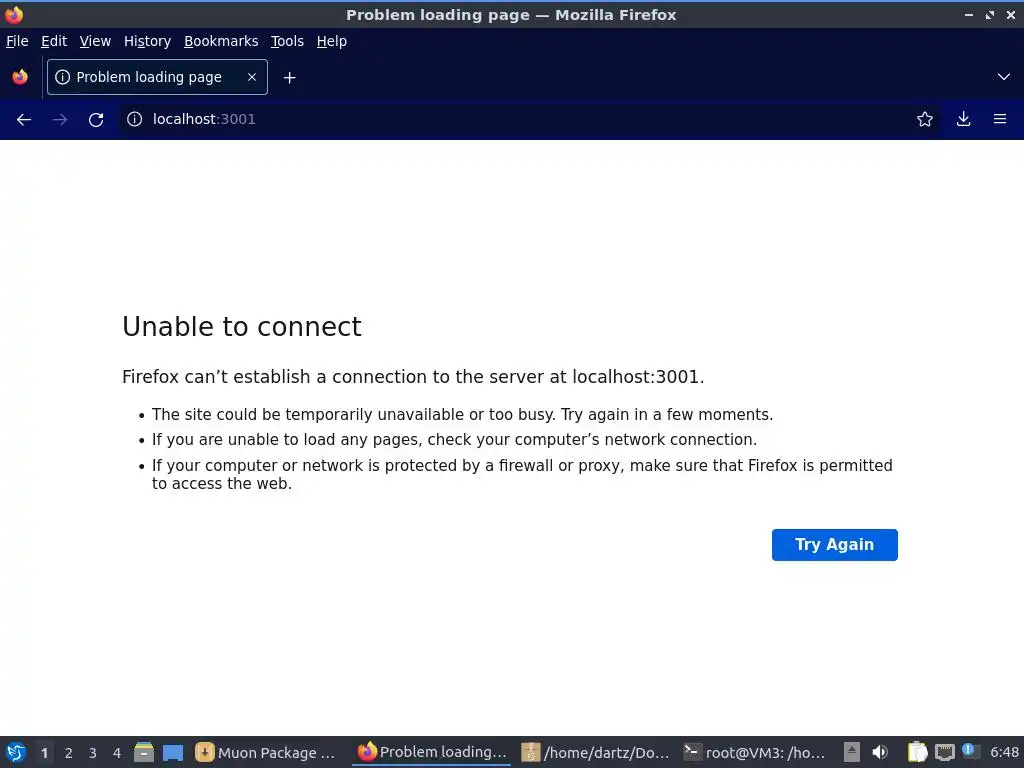Select the Problem loading page tab

pos(148,77)
